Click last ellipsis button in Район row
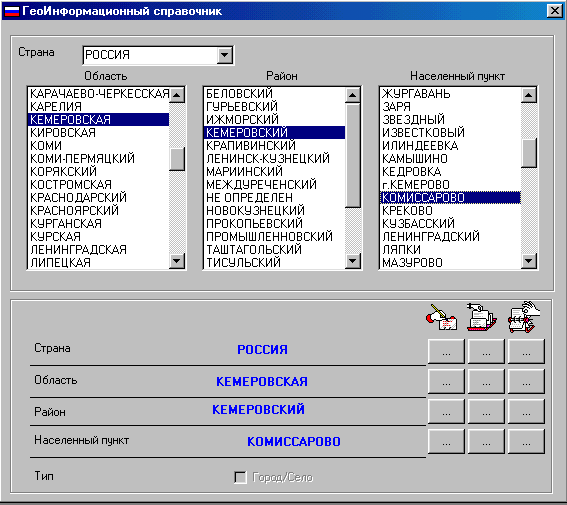The height and width of the screenshot is (505, 567). (x=526, y=411)
